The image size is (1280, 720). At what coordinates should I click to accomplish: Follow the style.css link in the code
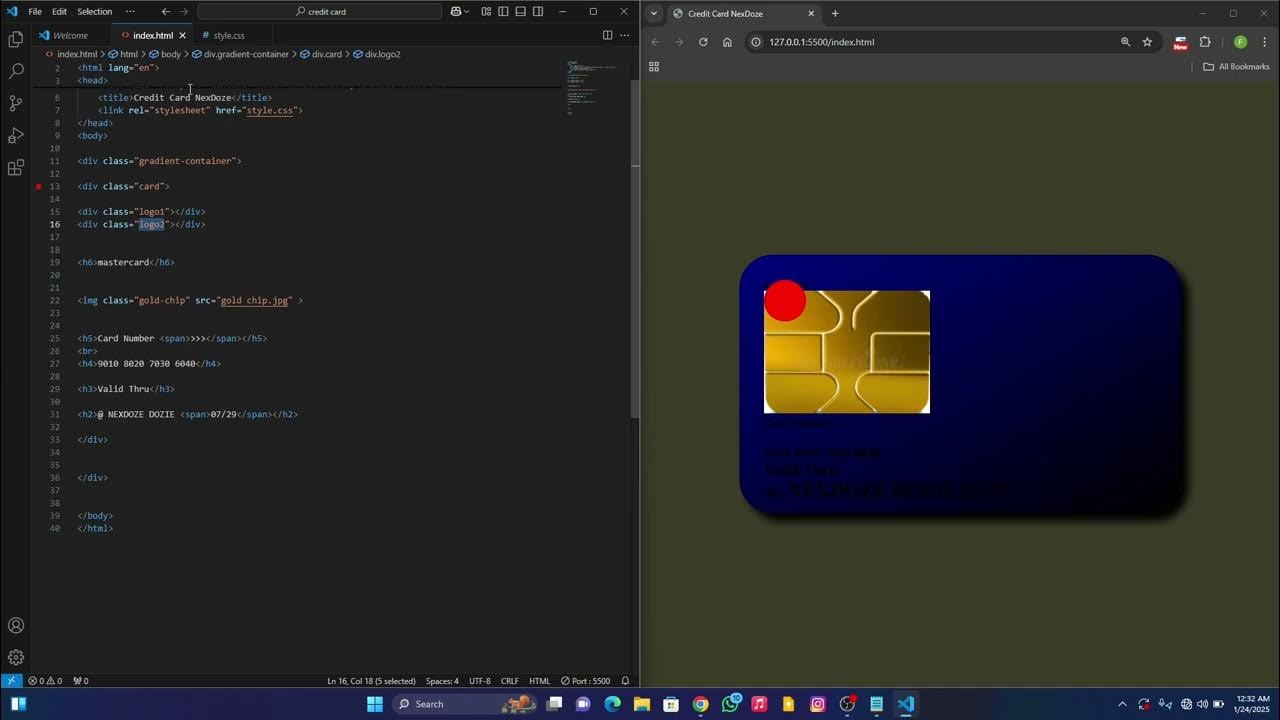[270, 111]
